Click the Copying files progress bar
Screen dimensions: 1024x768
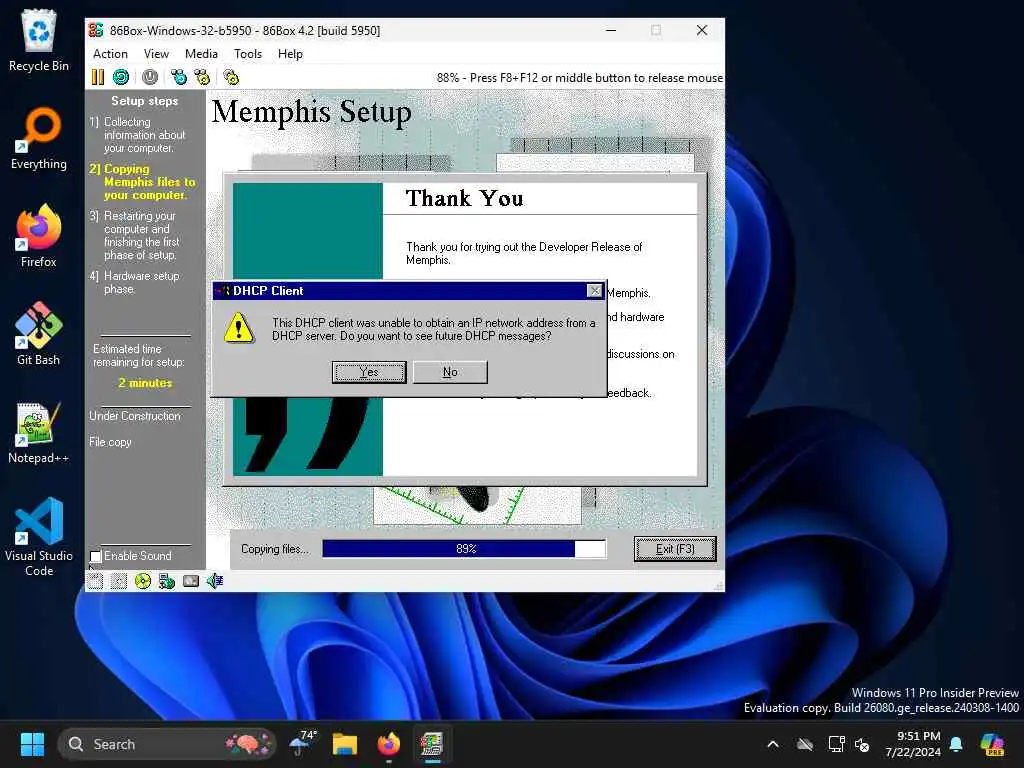click(464, 549)
